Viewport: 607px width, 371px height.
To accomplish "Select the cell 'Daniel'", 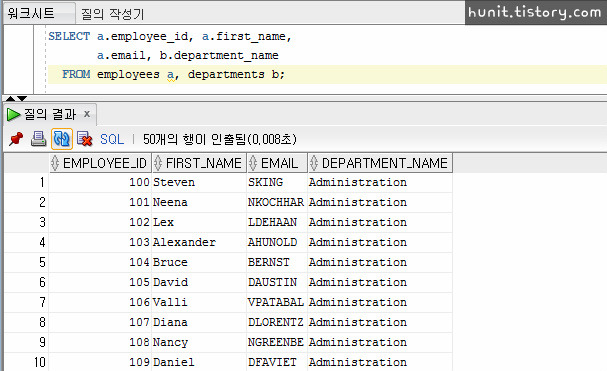I will pyautogui.click(x=199, y=362).
